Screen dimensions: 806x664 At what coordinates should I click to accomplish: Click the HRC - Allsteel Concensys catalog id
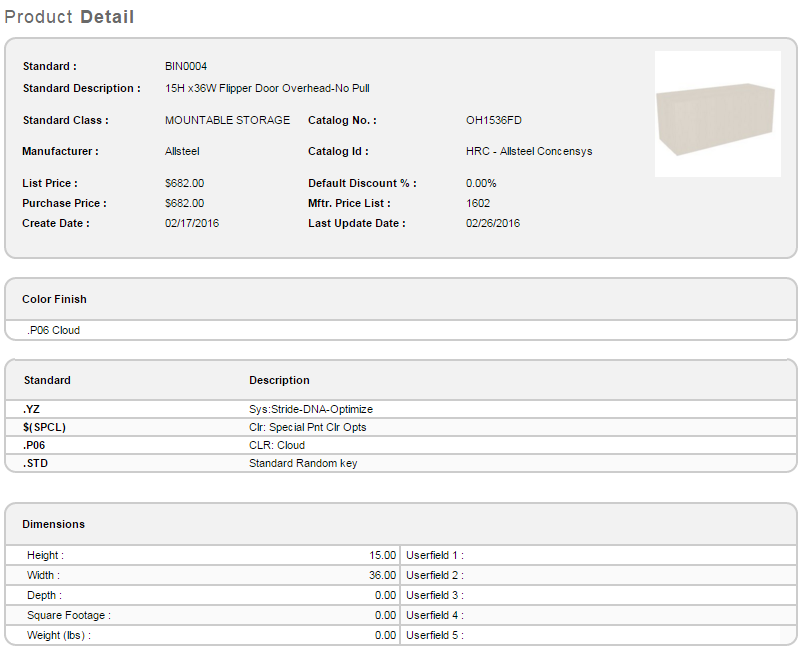pyautogui.click(x=529, y=151)
